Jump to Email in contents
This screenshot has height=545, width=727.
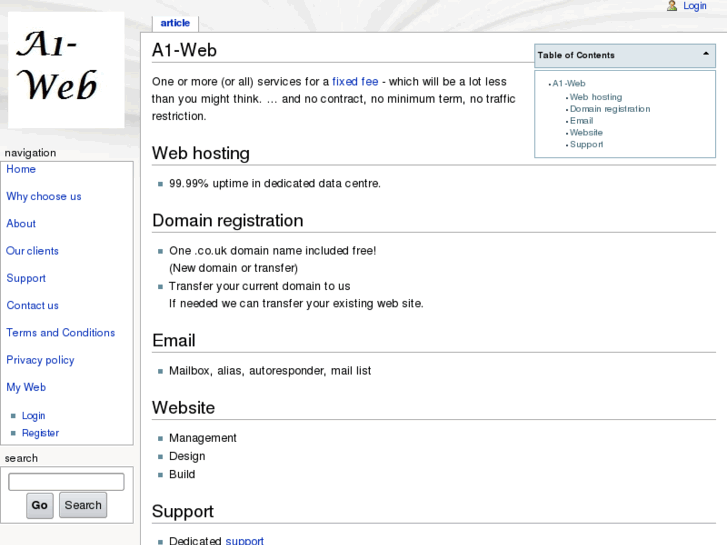581,121
